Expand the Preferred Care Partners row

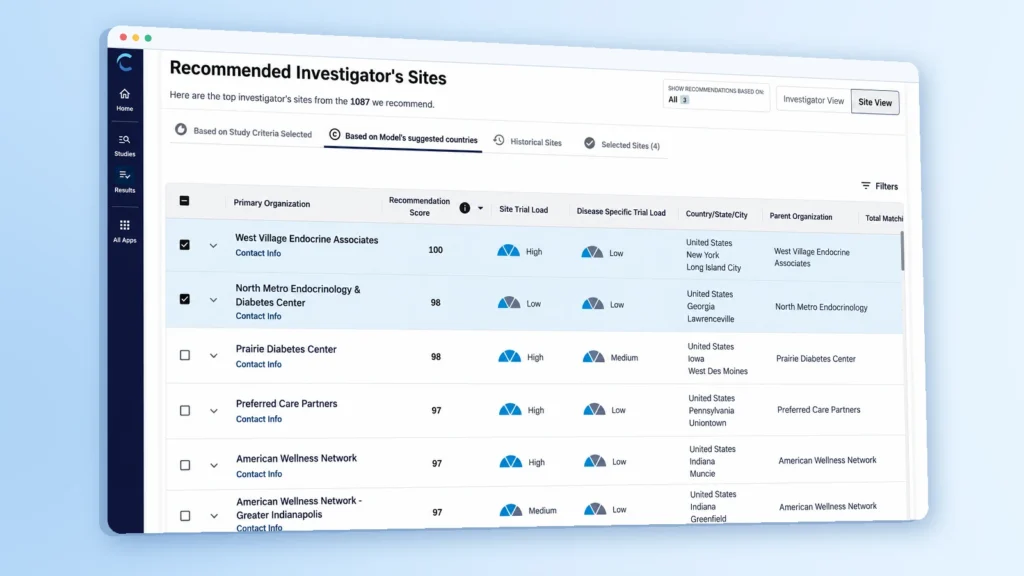click(x=214, y=411)
